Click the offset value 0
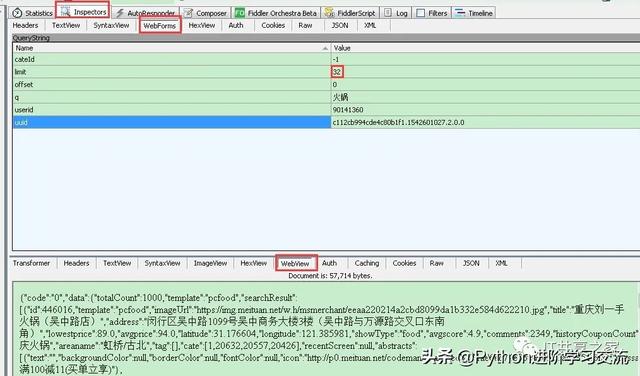The image size is (640, 376). point(335,85)
